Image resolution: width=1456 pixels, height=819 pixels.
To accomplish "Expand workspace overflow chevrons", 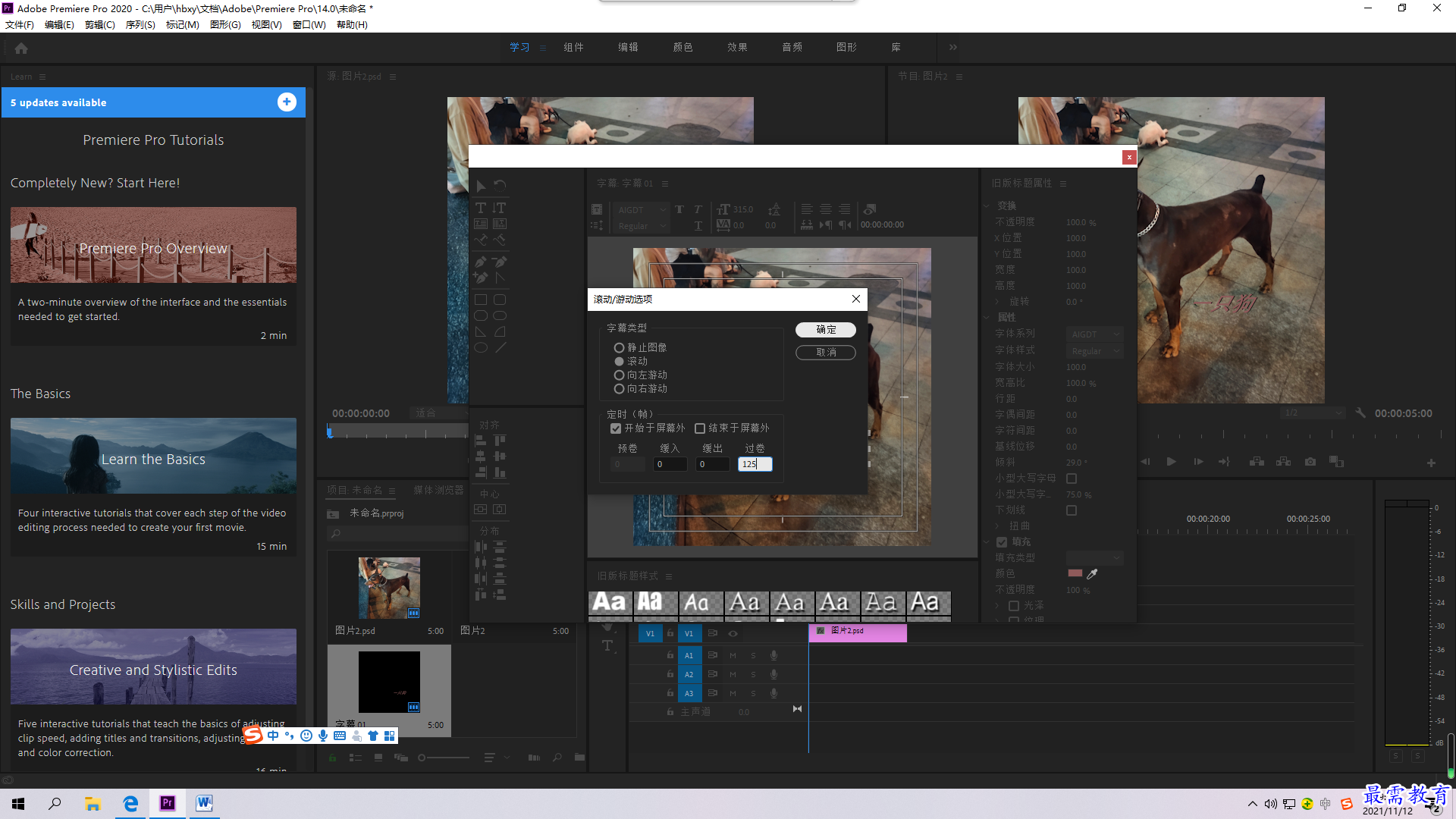I will pyautogui.click(x=953, y=47).
